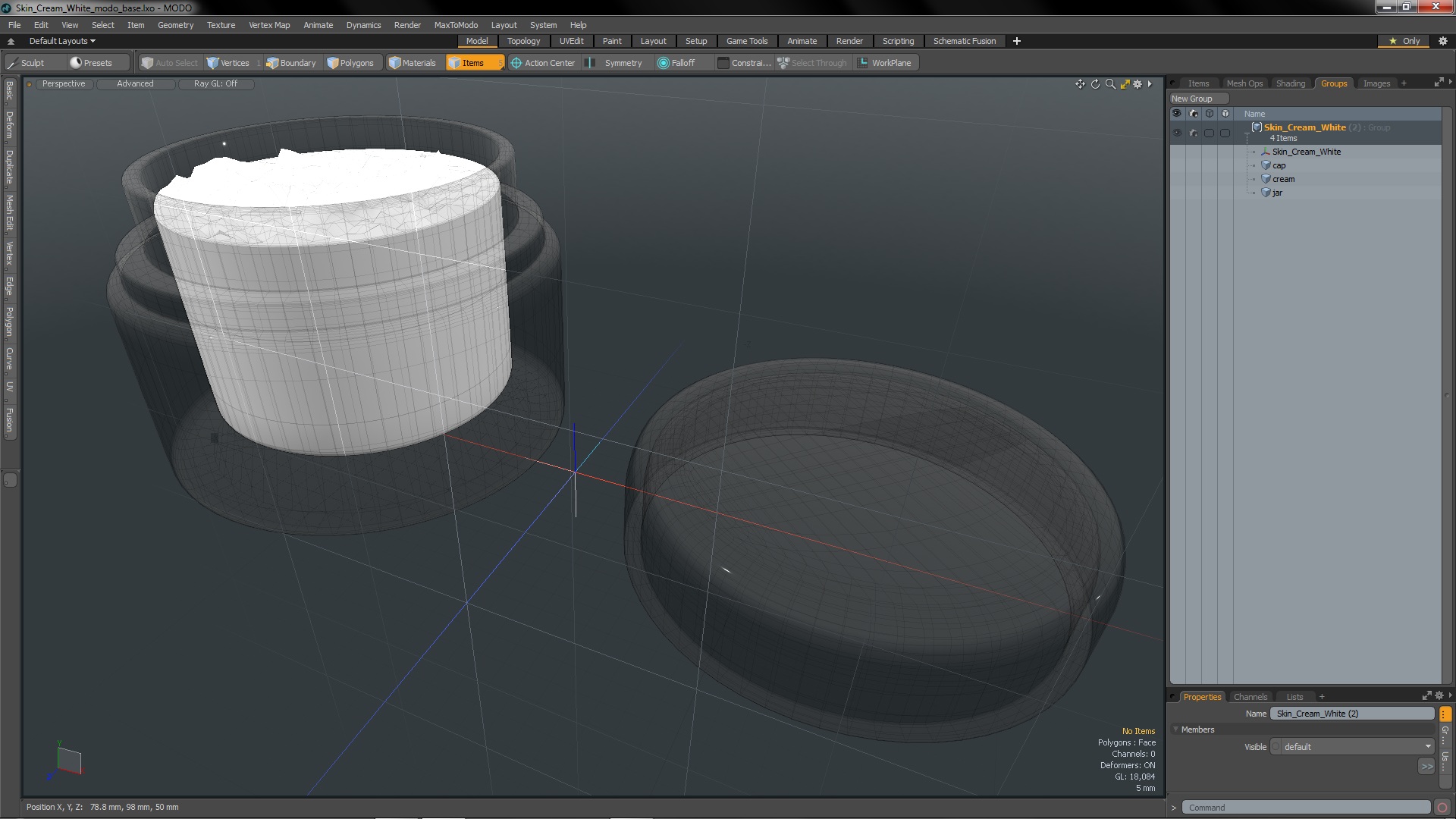Add a new tab beside Lists
1456x819 pixels.
click(1322, 697)
